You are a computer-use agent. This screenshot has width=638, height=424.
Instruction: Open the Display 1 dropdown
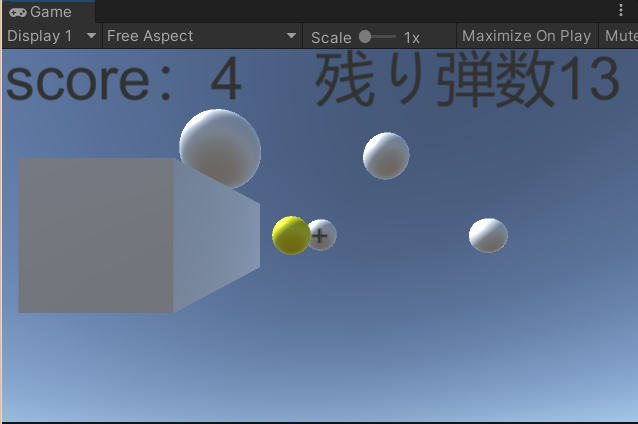tap(52, 36)
